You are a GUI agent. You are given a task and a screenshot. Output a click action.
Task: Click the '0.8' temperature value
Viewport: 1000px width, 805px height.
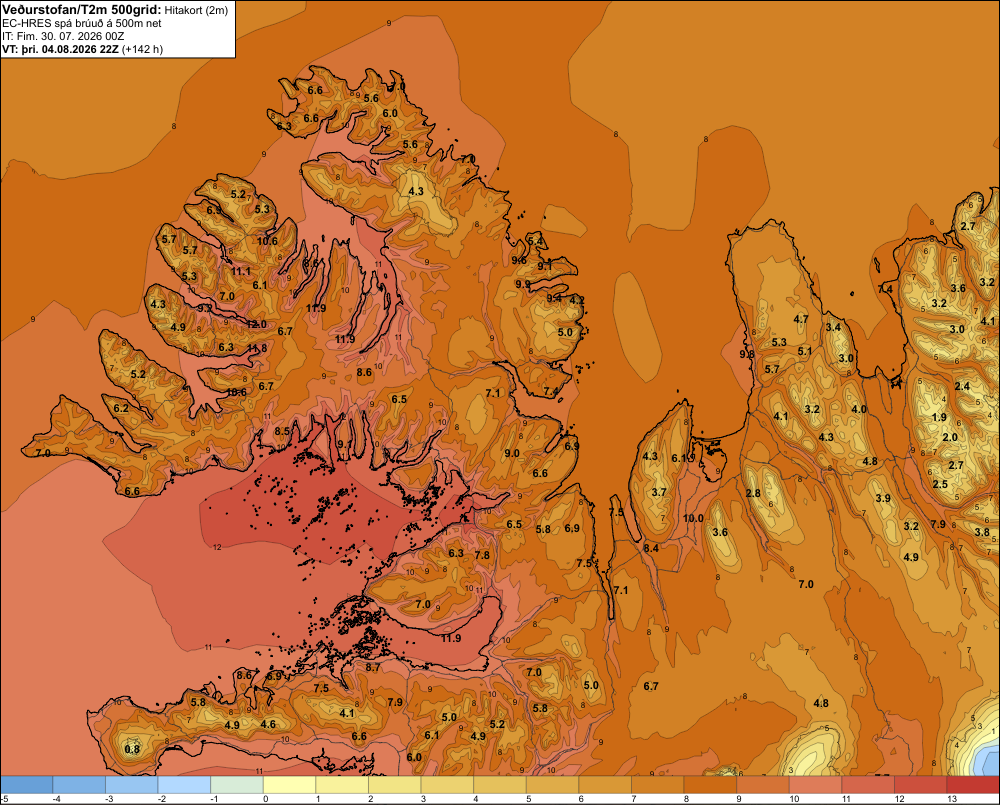[132, 749]
